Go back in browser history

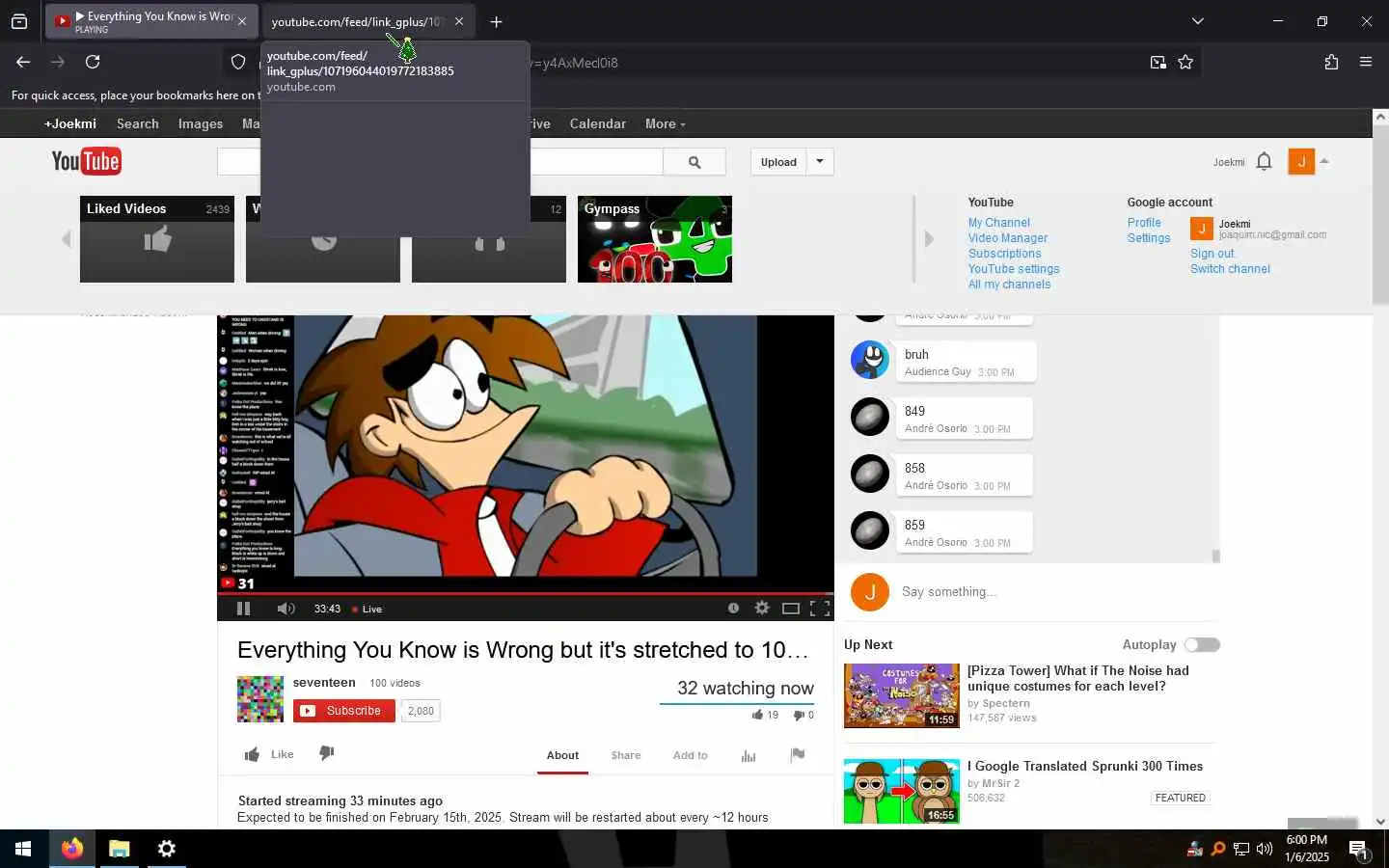point(23,62)
